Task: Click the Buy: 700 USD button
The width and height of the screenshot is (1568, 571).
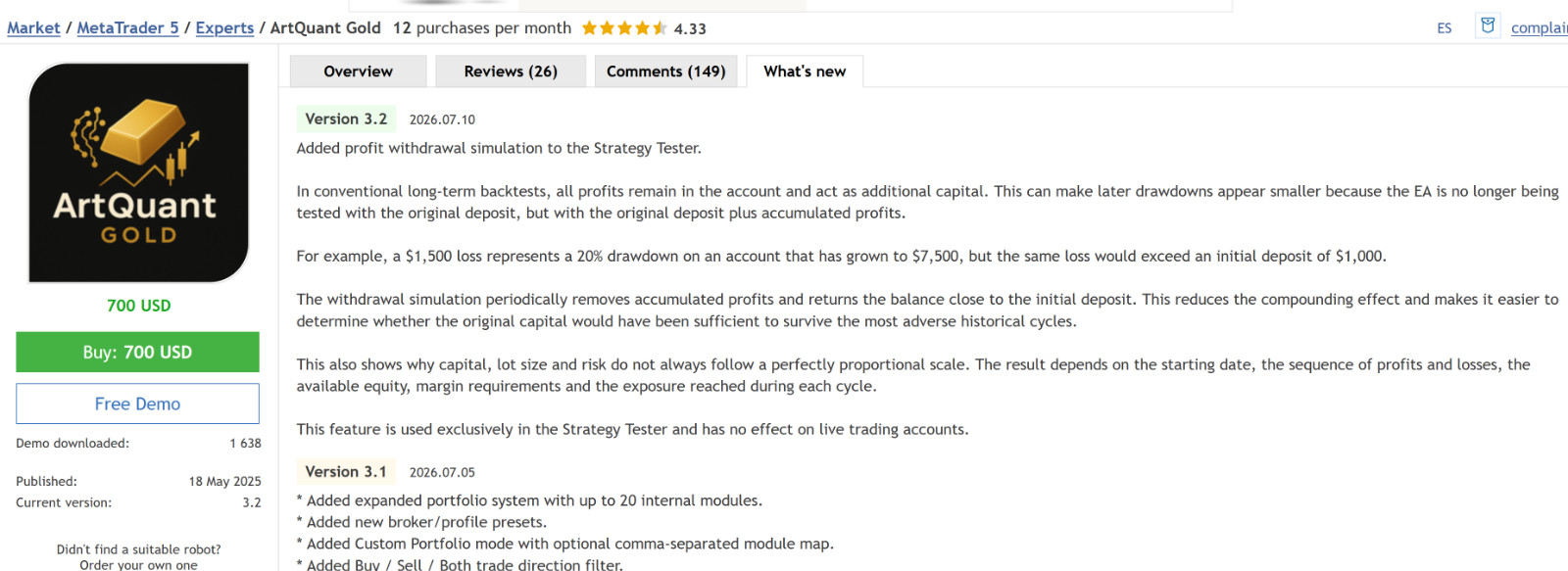Action: 137,353
